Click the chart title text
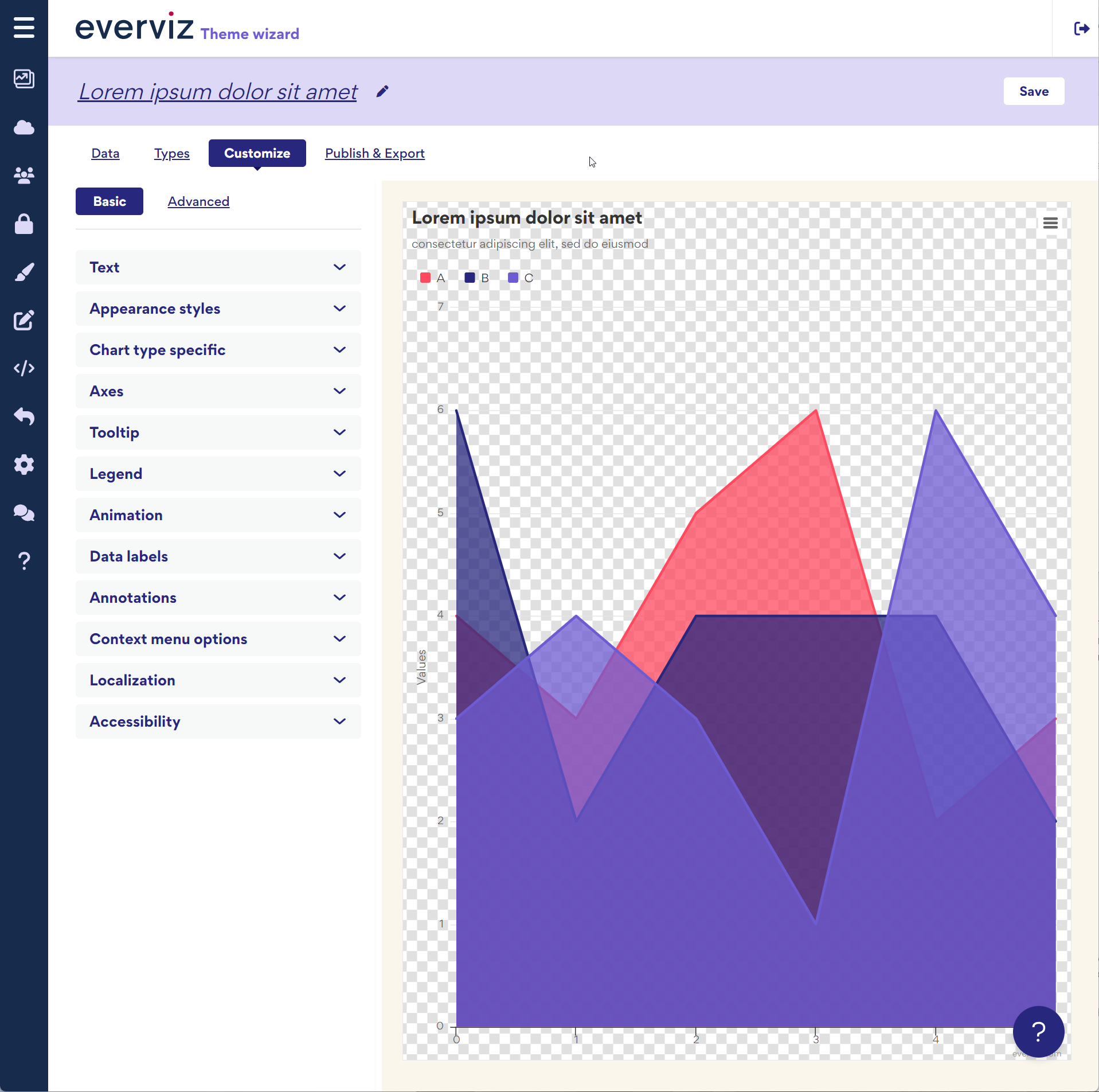 click(527, 218)
